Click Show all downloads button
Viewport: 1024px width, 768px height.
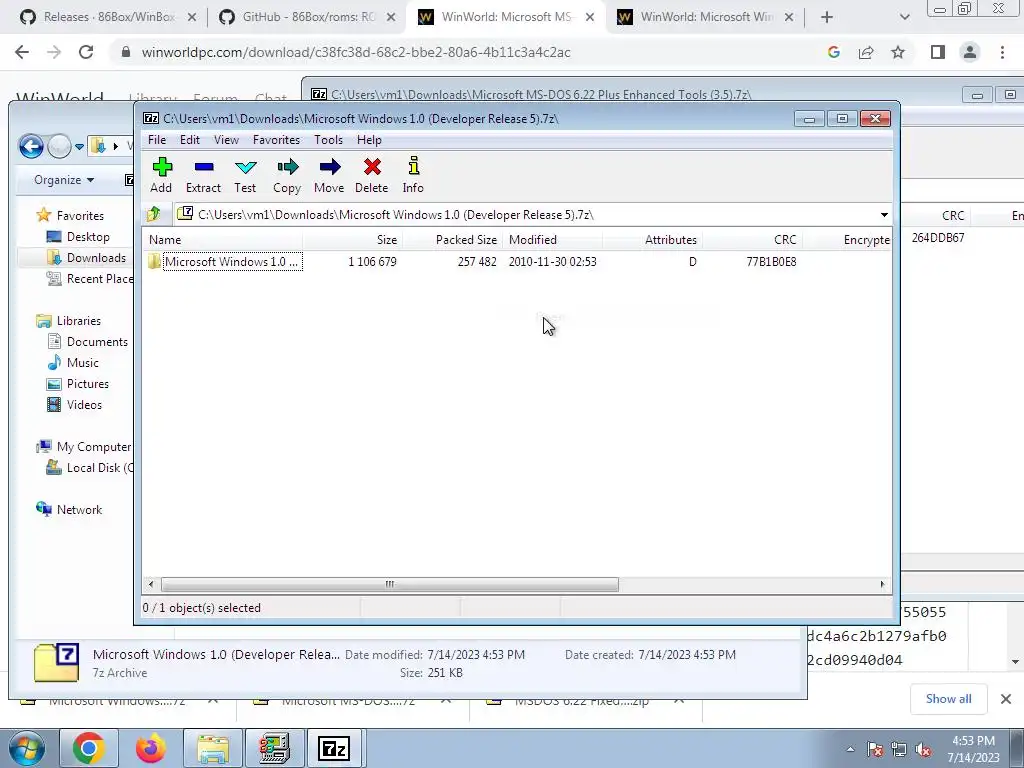pyautogui.click(x=948, y=699)
